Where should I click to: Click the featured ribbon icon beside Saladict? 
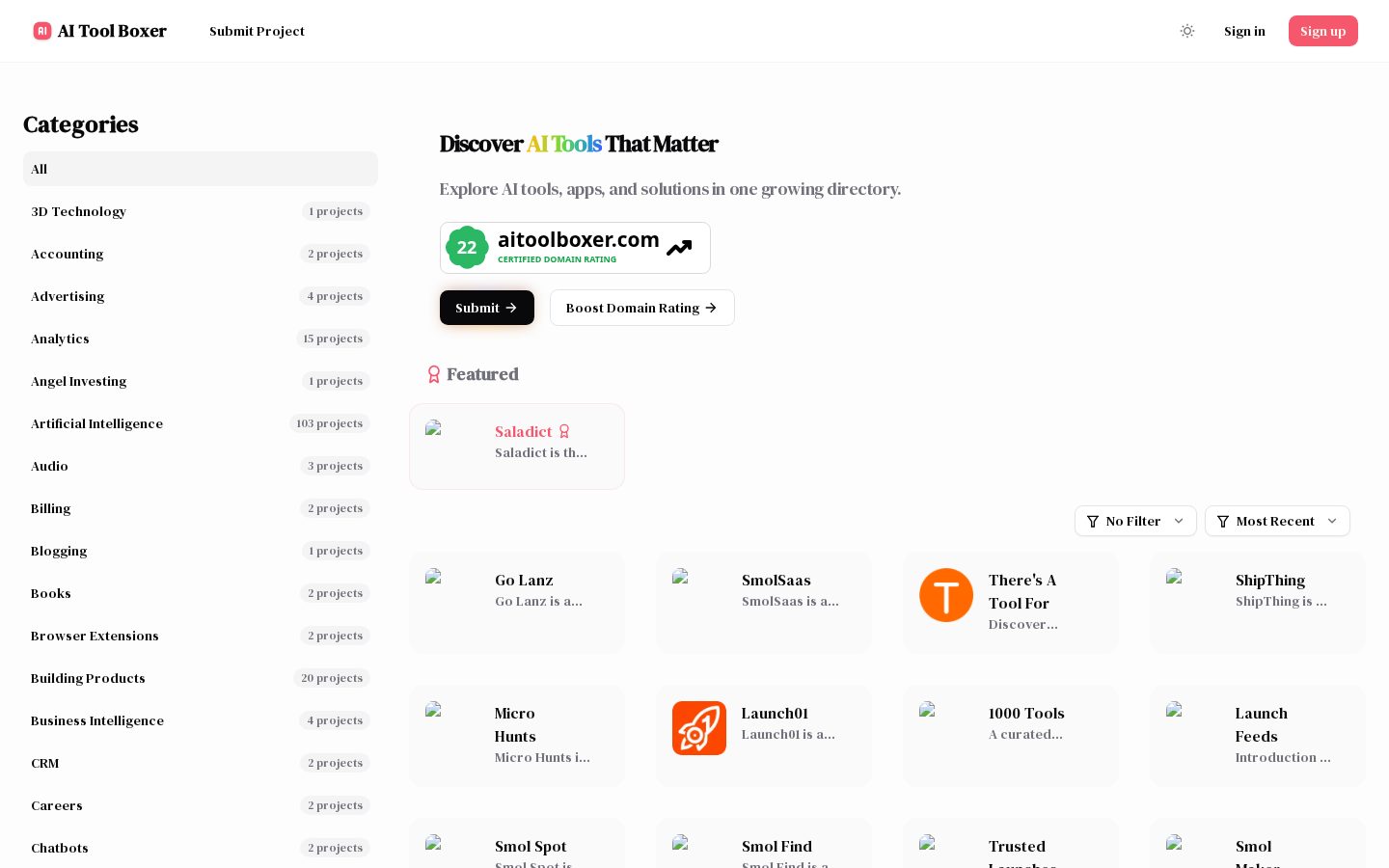click(x=564, y=432)
